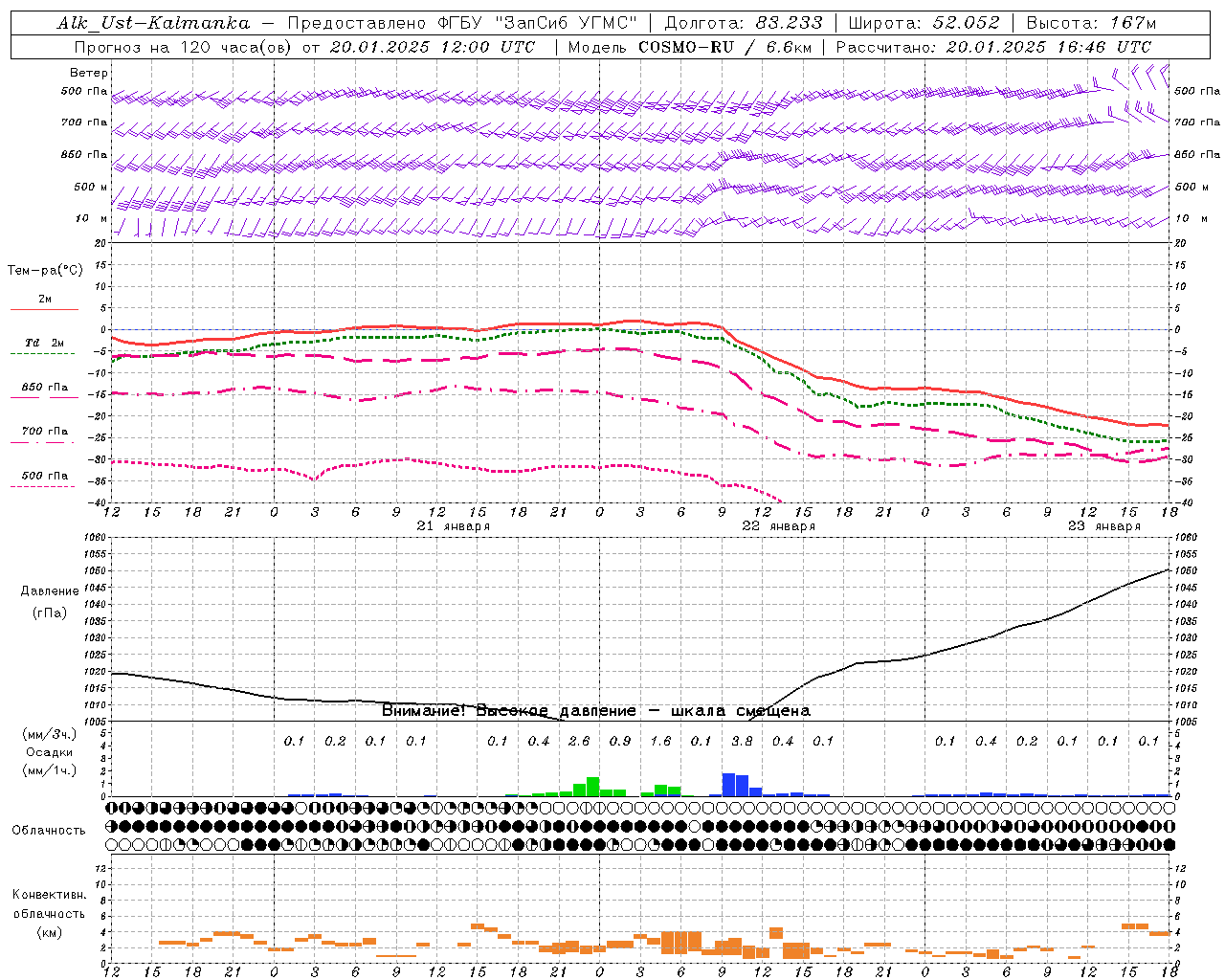Click the 0.9 precipitation value
The image size is (1225, 980).
coord(620,742)
